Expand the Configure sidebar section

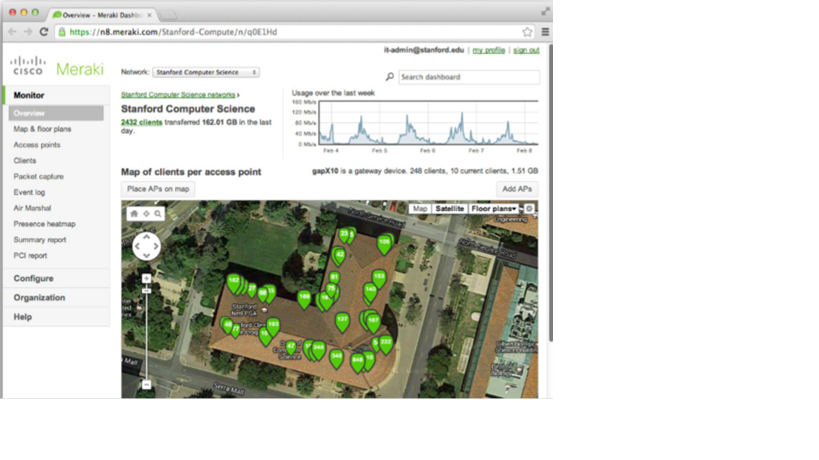[x=34, y=279]
